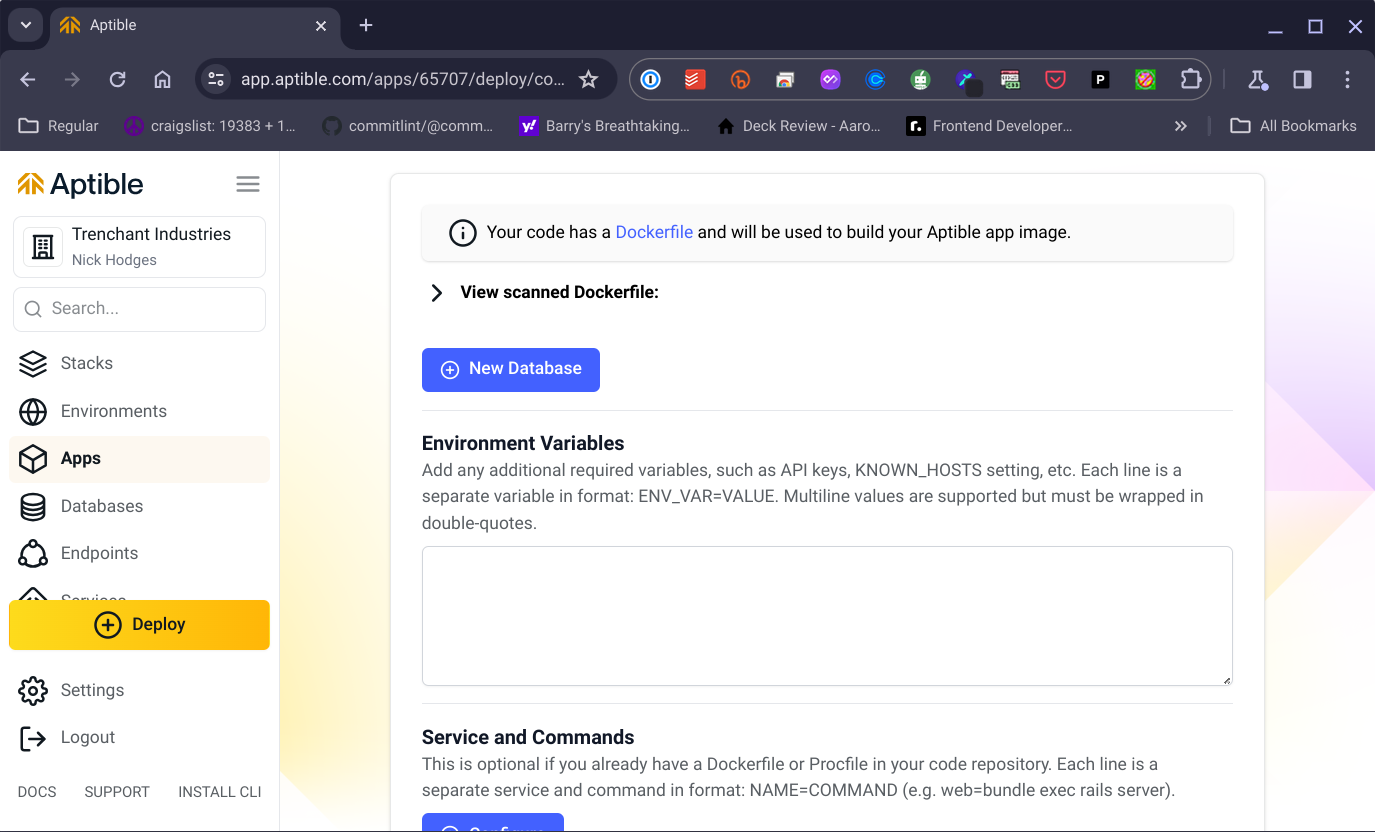
Task: Reload the current page
Action: click(117, 80)
